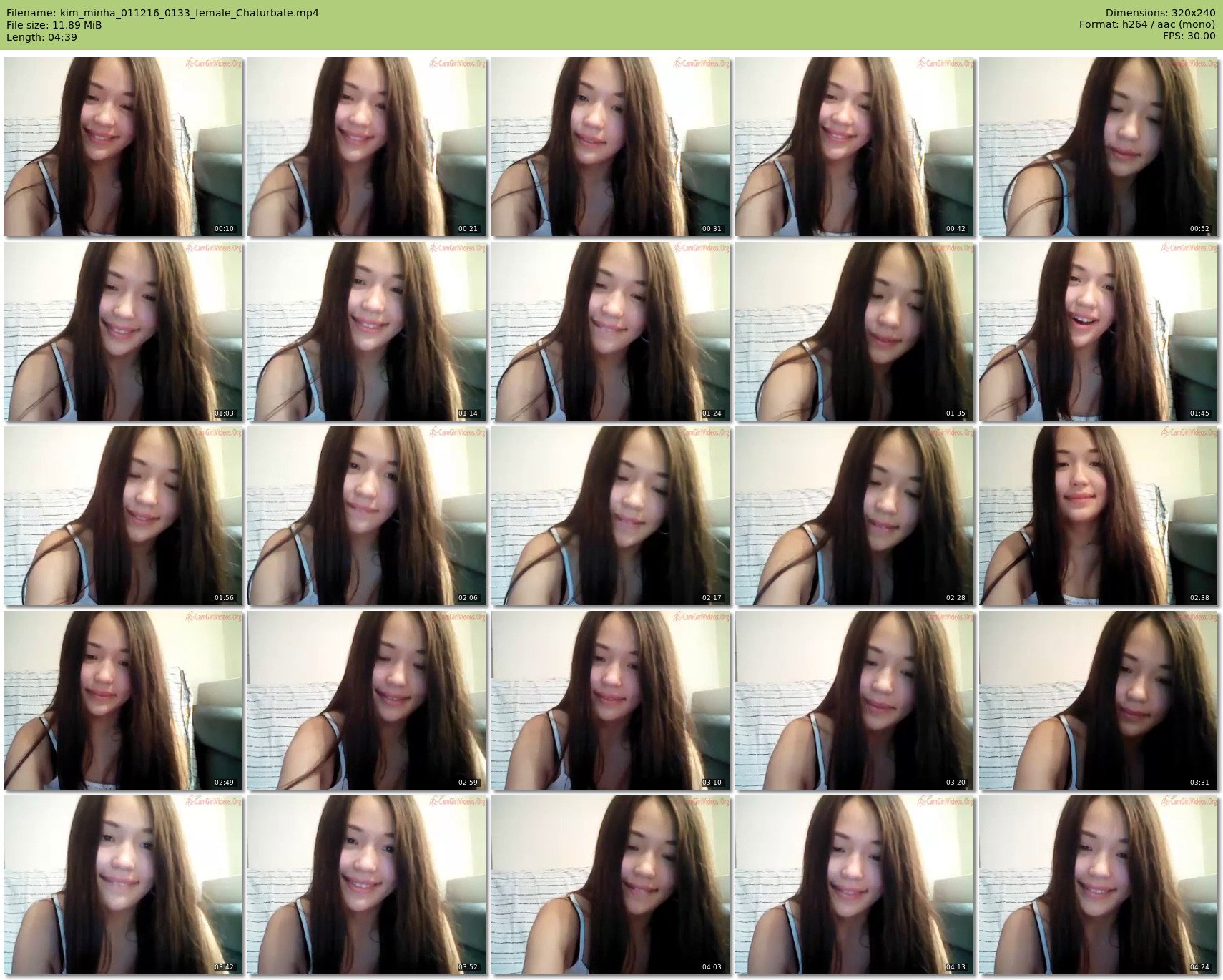Open the 03:42 frame thumbnail

tap(123, 885)
